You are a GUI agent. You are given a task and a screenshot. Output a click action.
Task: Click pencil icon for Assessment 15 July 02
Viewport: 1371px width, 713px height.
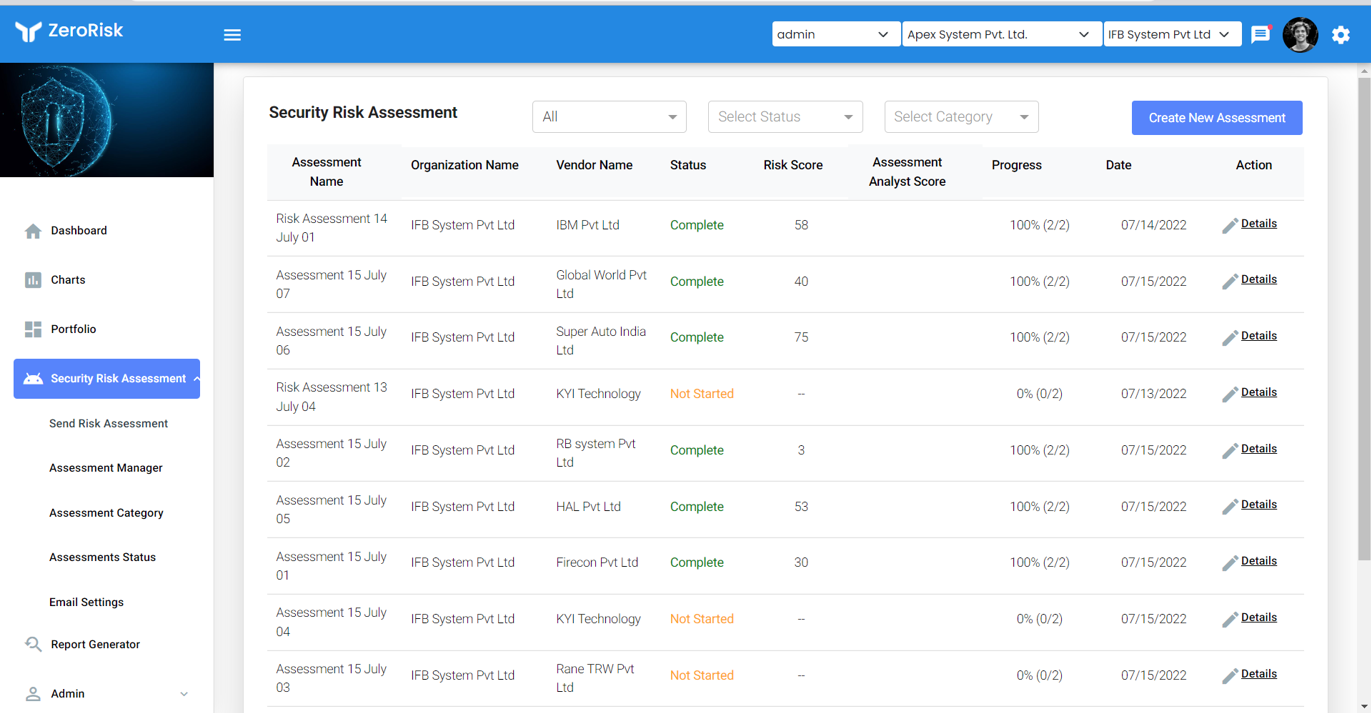pyautogui.click(x=1230, y=451)
